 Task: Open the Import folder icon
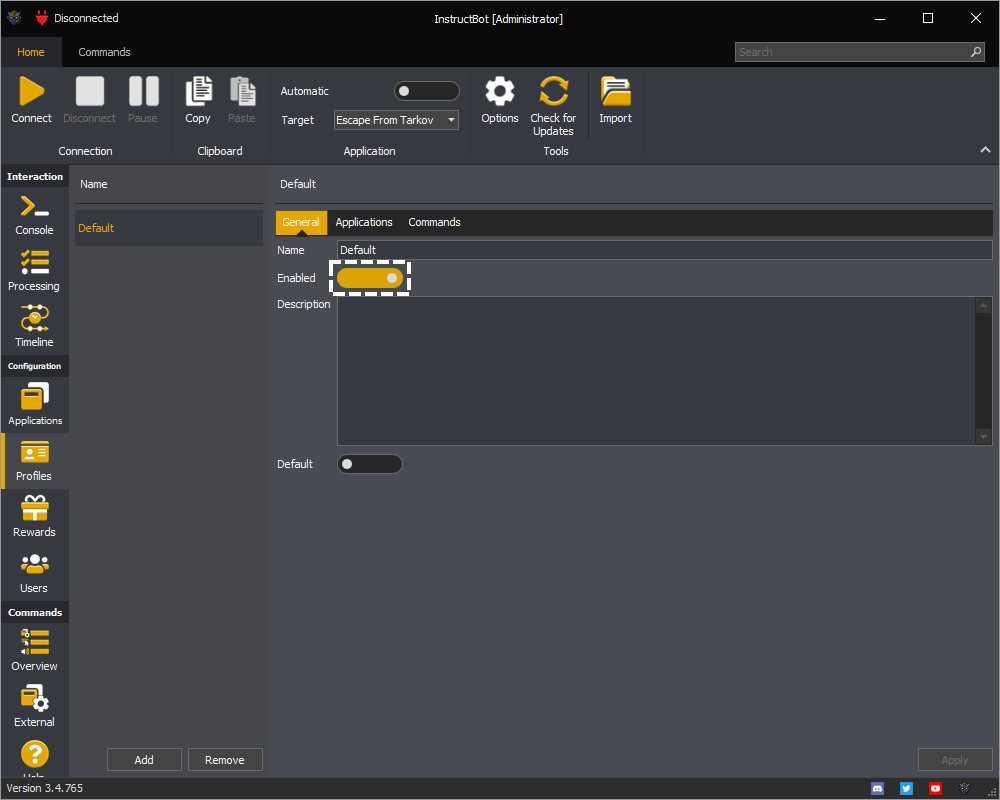pos(615,91)
